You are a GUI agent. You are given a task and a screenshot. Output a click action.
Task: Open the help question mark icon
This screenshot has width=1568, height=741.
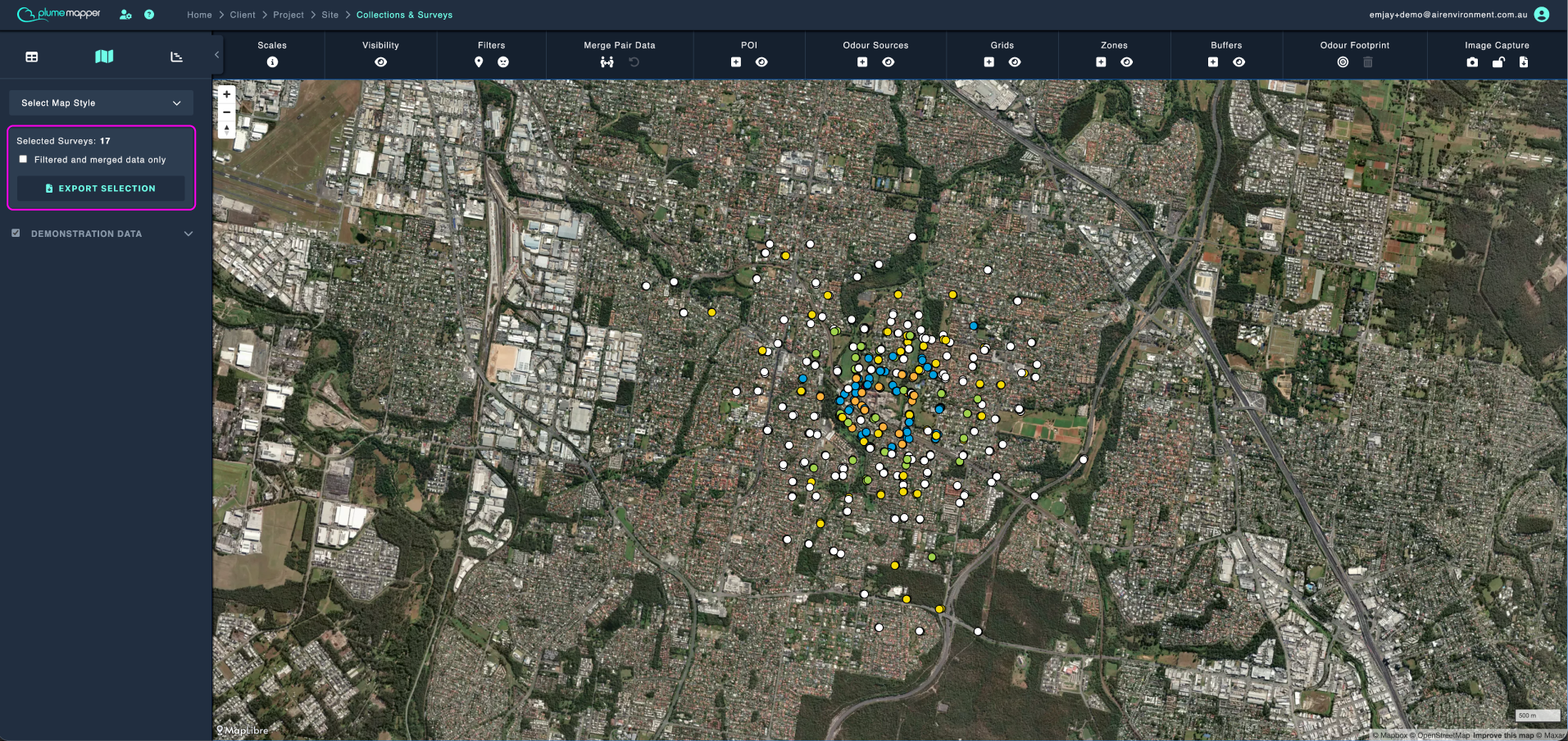coord(149,15)
